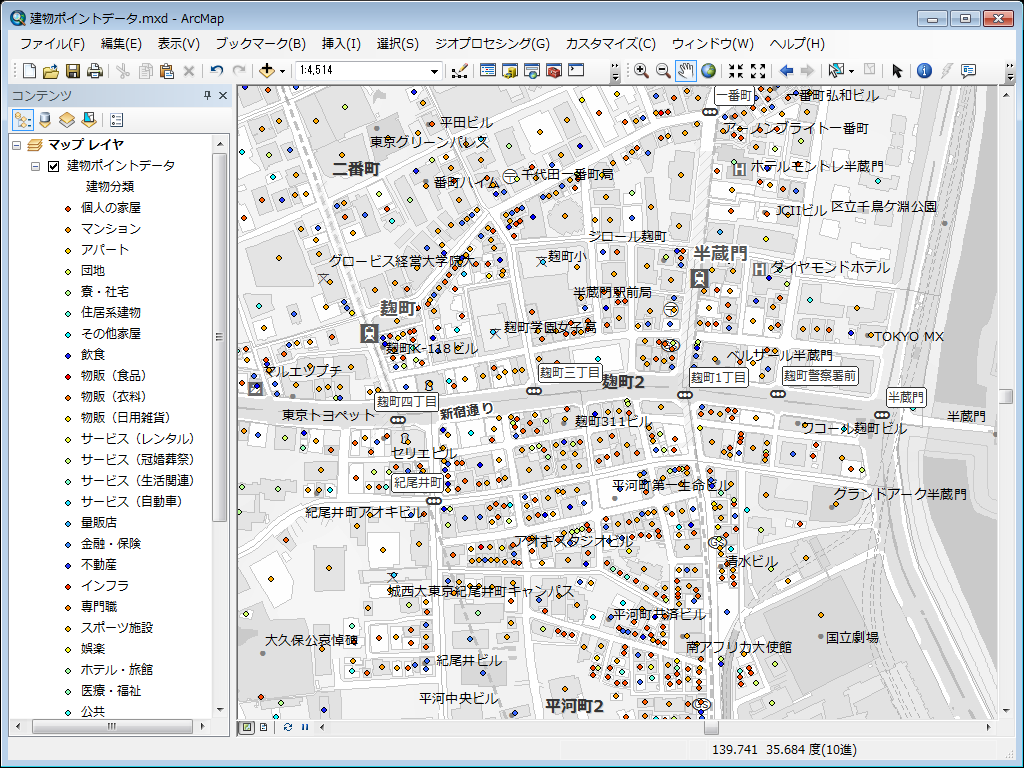Open the Catalog window icon
This screenshot has height=768, width=1024.
point(509,71)
